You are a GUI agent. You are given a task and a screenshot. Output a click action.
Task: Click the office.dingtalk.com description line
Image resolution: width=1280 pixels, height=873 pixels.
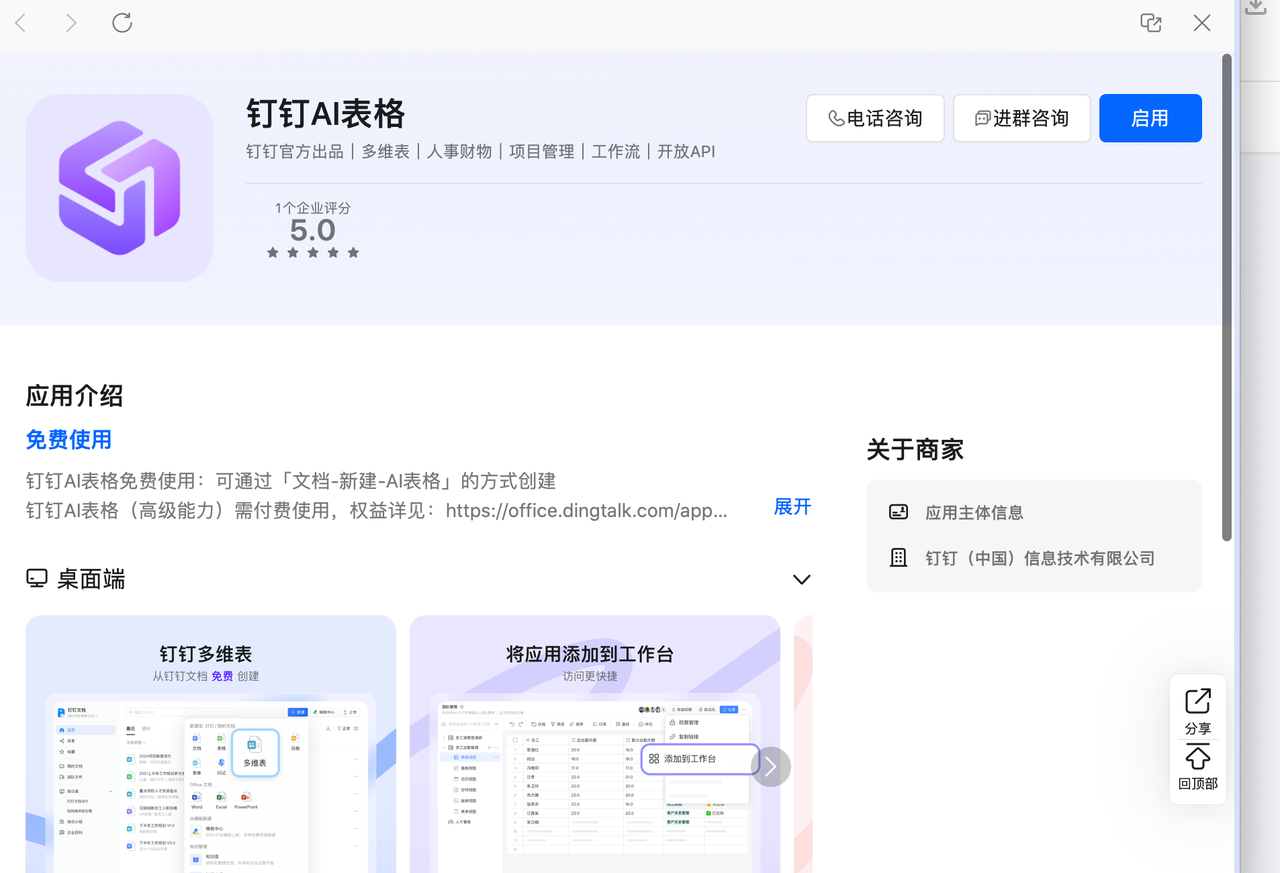377,511
